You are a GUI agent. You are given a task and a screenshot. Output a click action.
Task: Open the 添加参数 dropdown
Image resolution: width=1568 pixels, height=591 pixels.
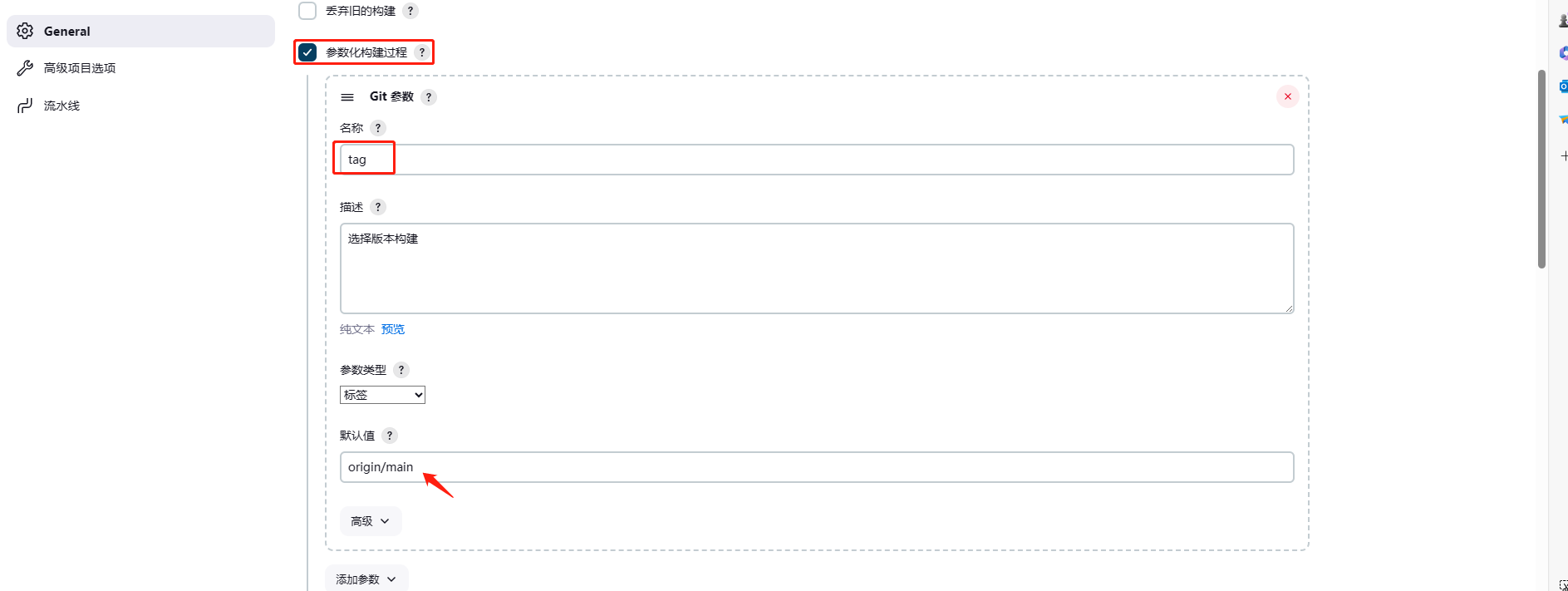pos(366,579)
